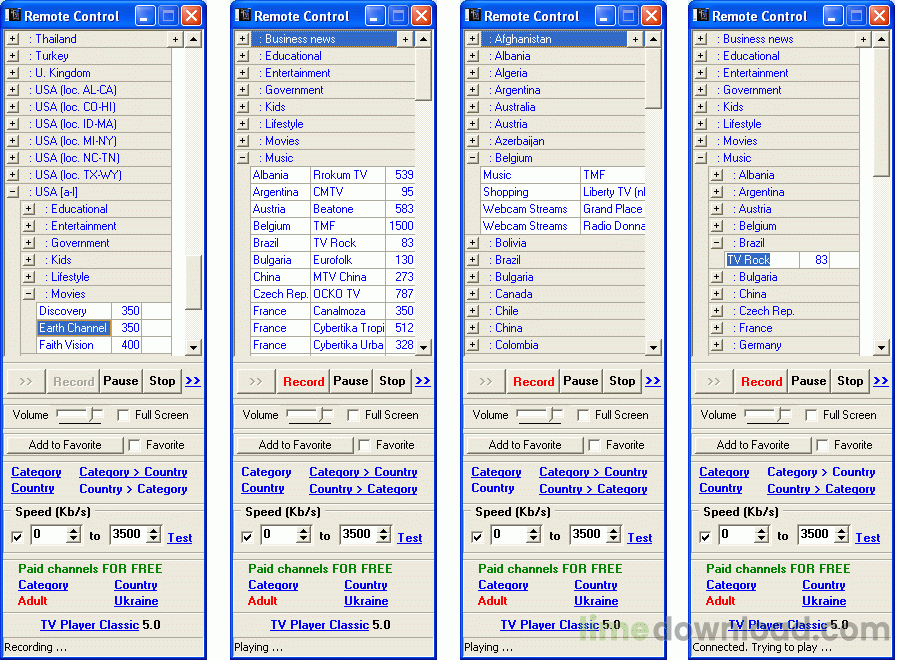The image size is (897, 660).
Task: Click the maximum speed 3500 field in the third window
Action: [588, 535]
